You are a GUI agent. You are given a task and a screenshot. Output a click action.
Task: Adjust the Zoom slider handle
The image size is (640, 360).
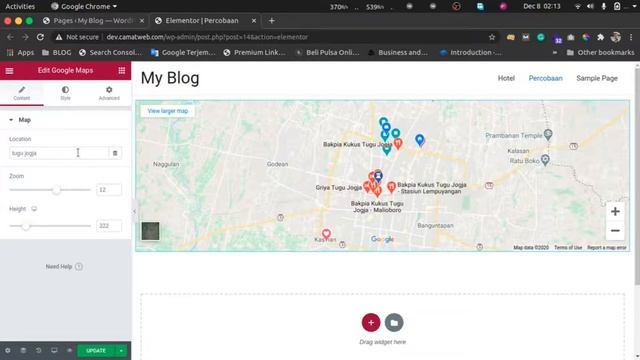(56, 190)
